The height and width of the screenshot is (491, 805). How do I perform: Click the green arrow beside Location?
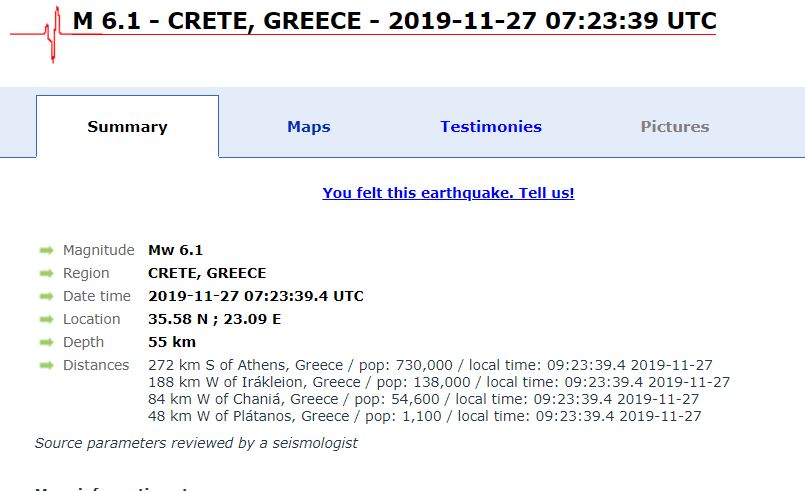click(x=46, y=319)
